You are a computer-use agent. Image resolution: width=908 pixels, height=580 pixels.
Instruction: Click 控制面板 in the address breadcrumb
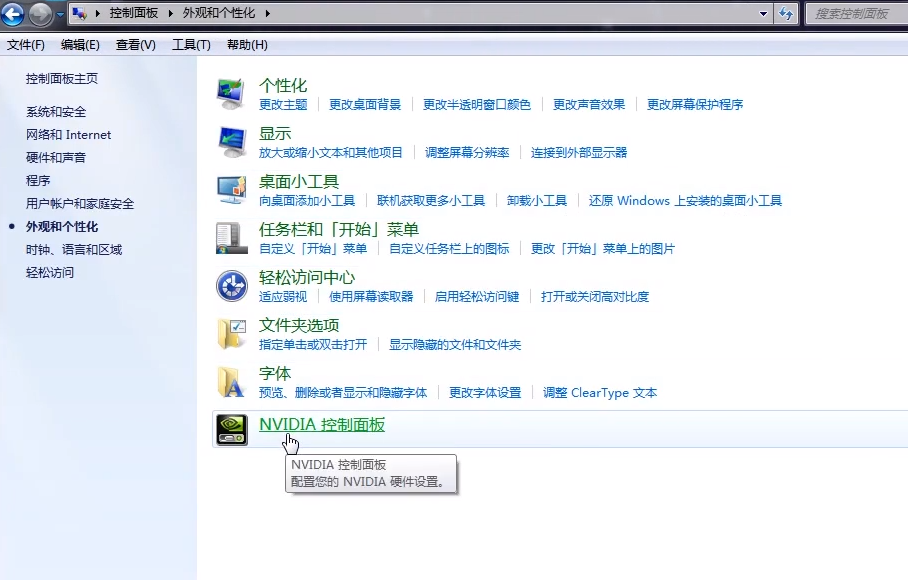[x=134, y=13]
